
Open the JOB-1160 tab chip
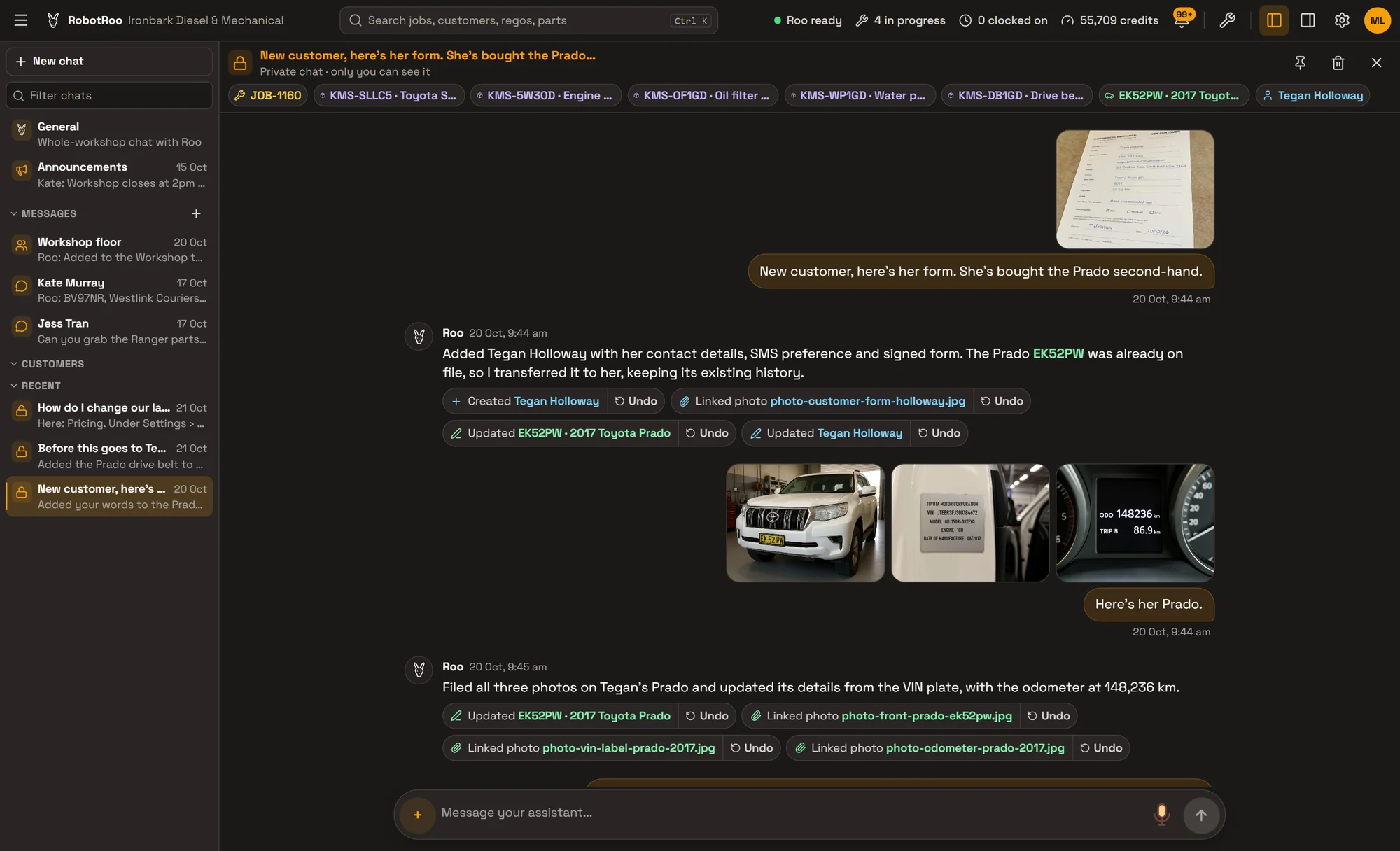pyautogui.click(x=268, y=95)
